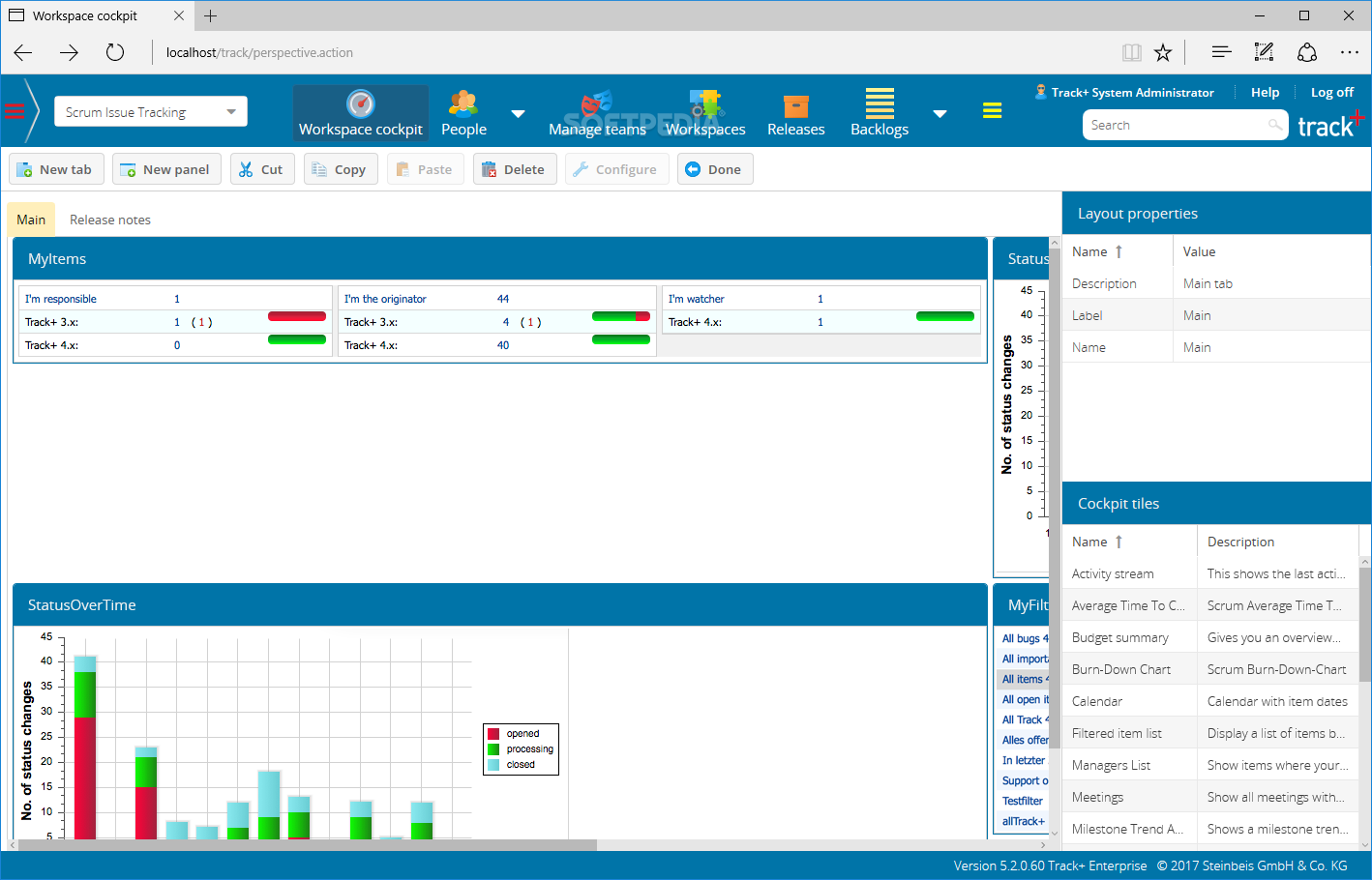
Task: Click the Cockpit tiles vertical scrollbar
Action: 1365,624
